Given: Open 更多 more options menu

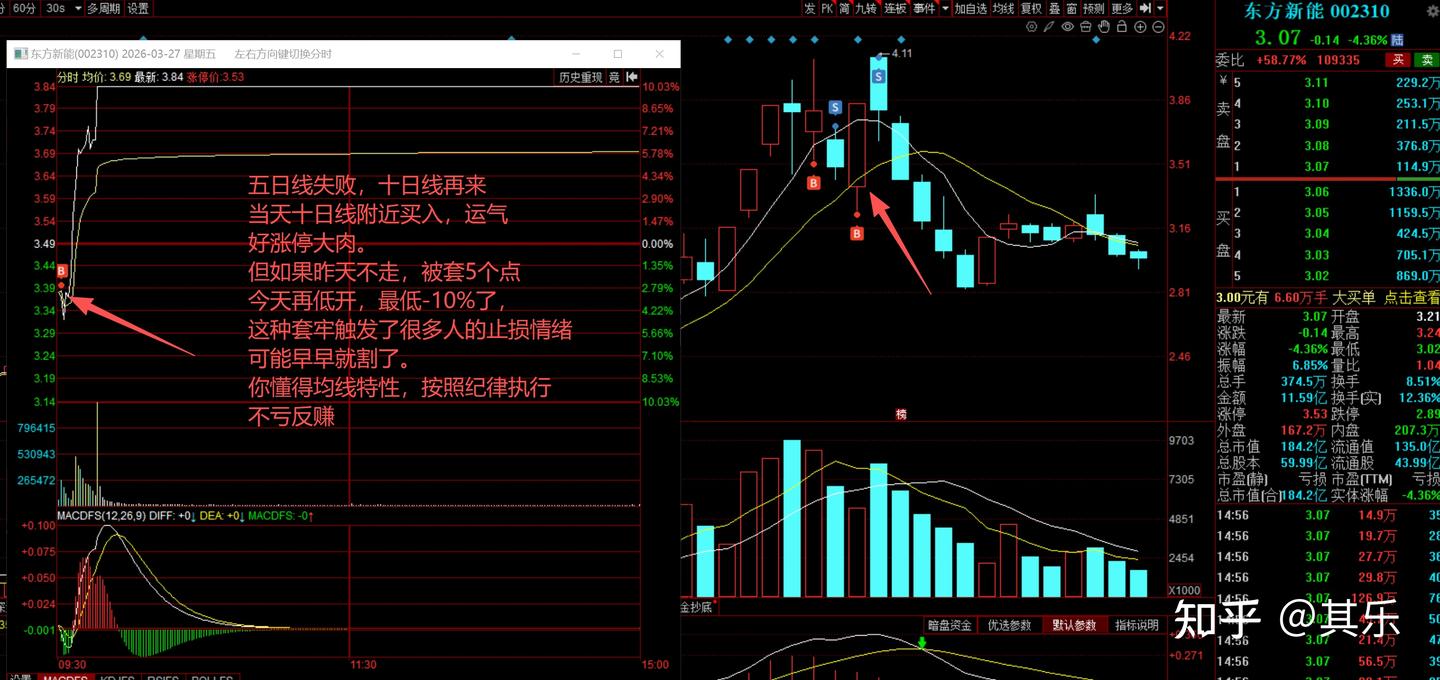Looking at the screenshot, I should [x=1122, y=8].
